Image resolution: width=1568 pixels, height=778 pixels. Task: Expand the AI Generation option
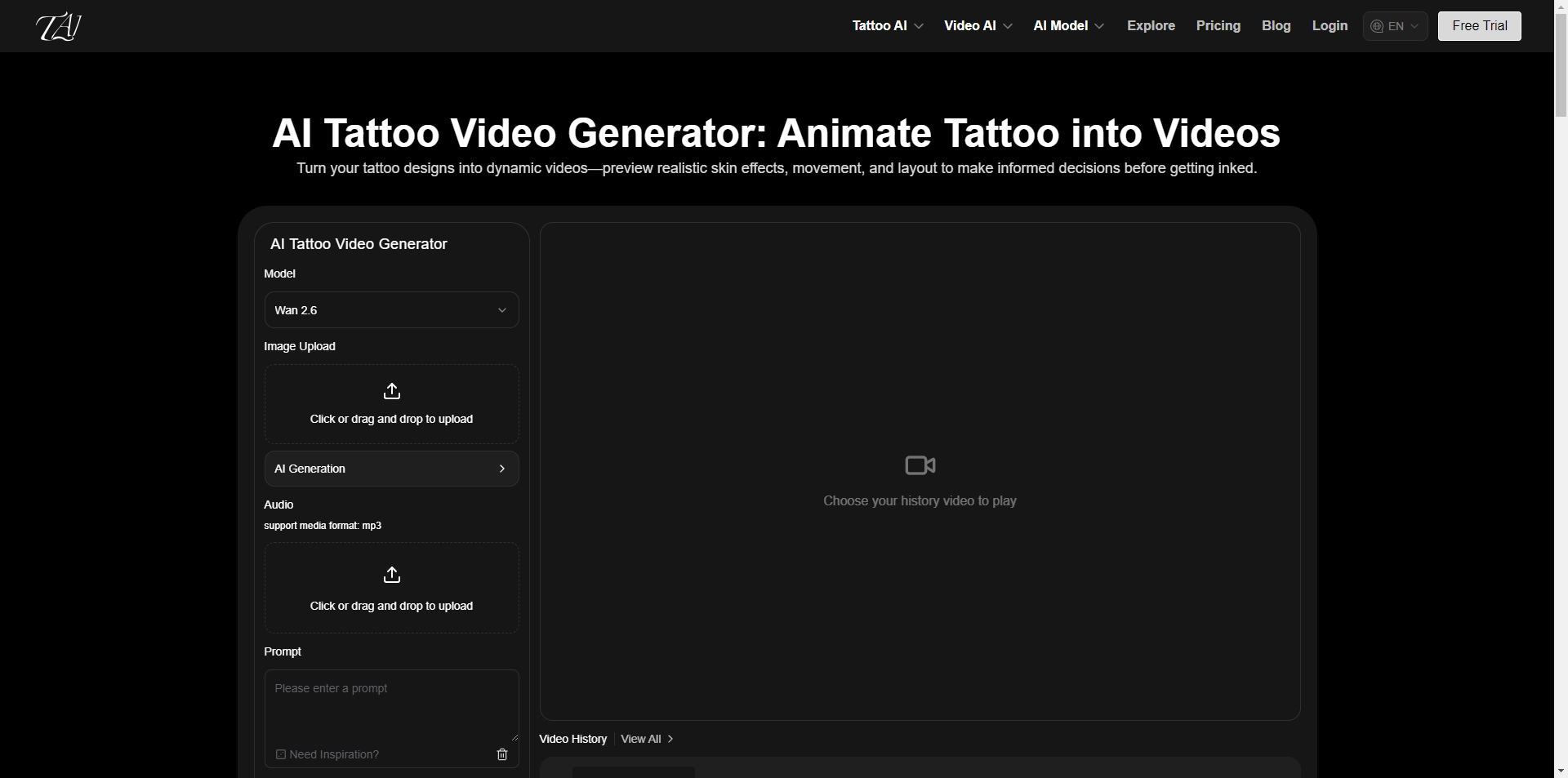click(x=391, y=469)
